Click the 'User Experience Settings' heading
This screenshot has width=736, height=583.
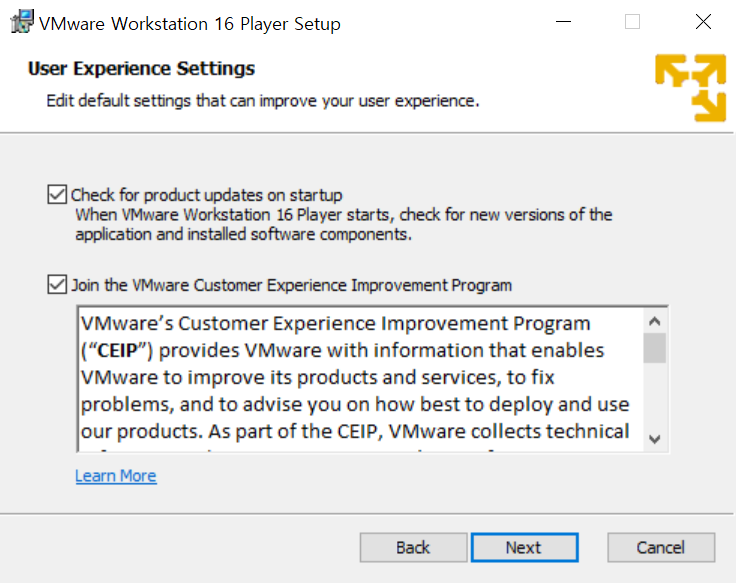141,69
